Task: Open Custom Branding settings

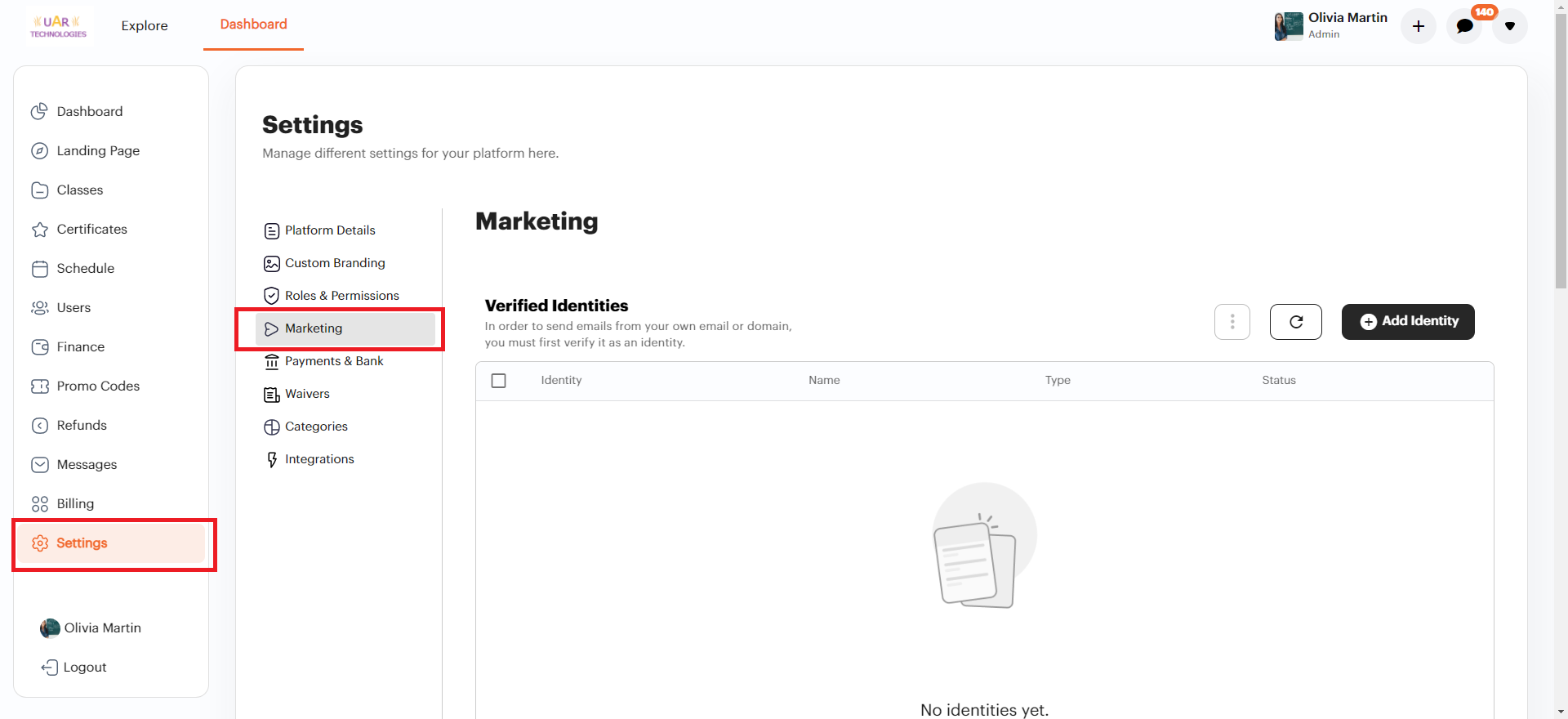Action: [x=335, y=263]
